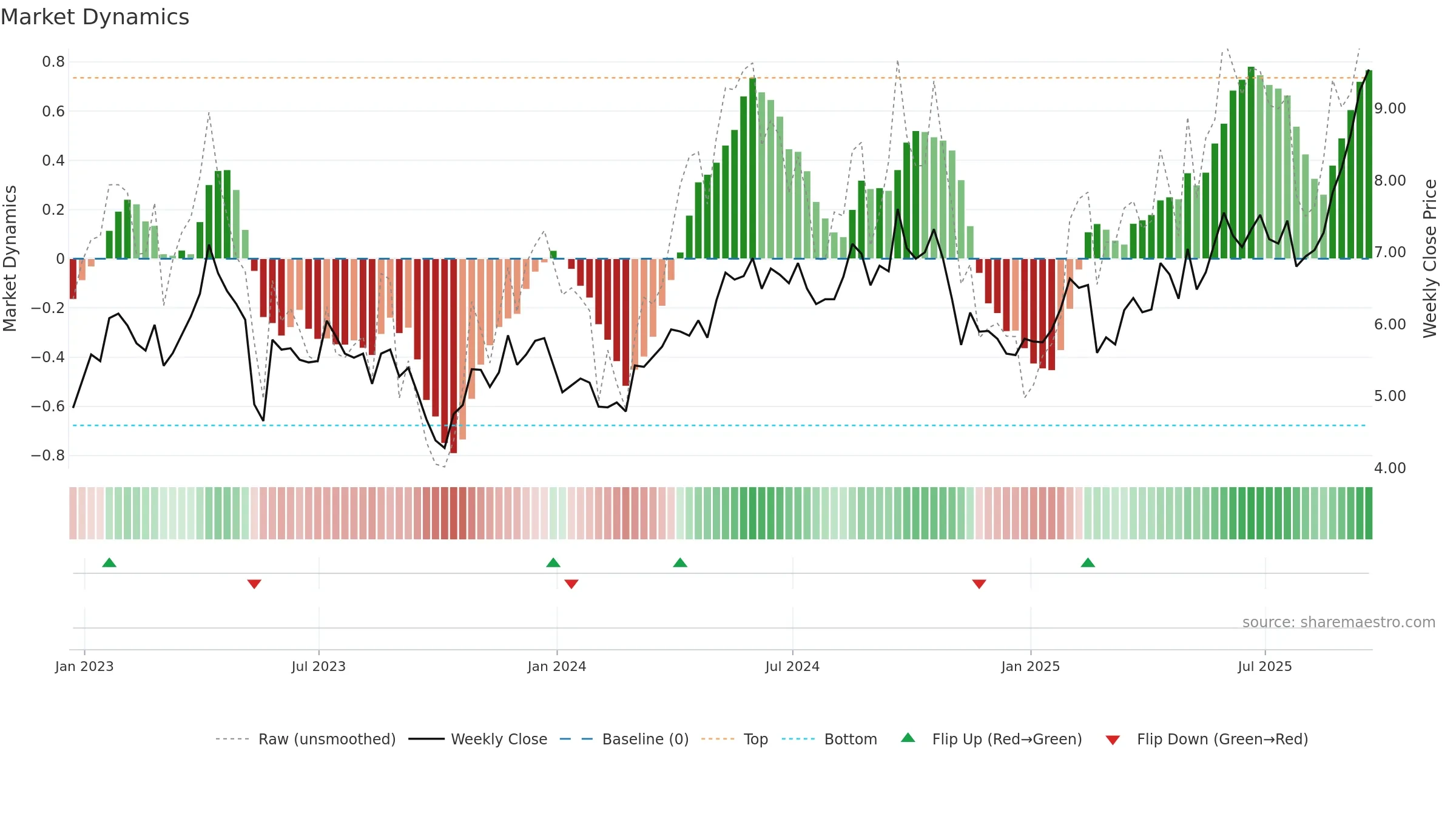Select the Baseline (0) legend entry

click(x=624, y=739)
